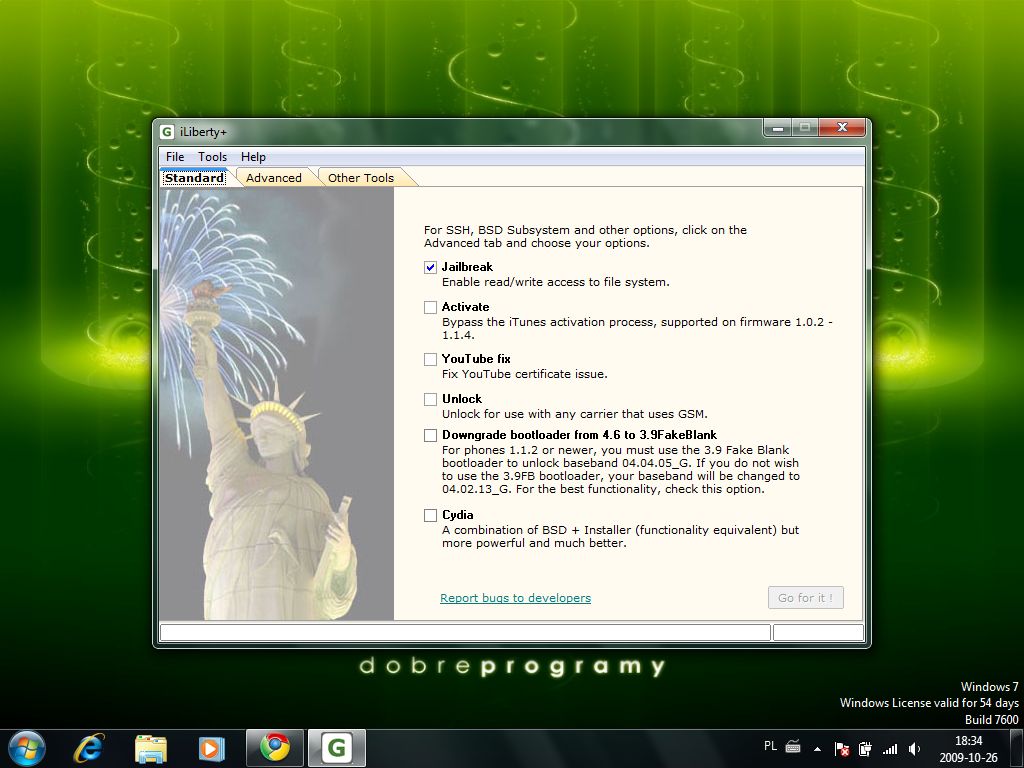Click the Statue of Liberty image

tap(277, 404)
